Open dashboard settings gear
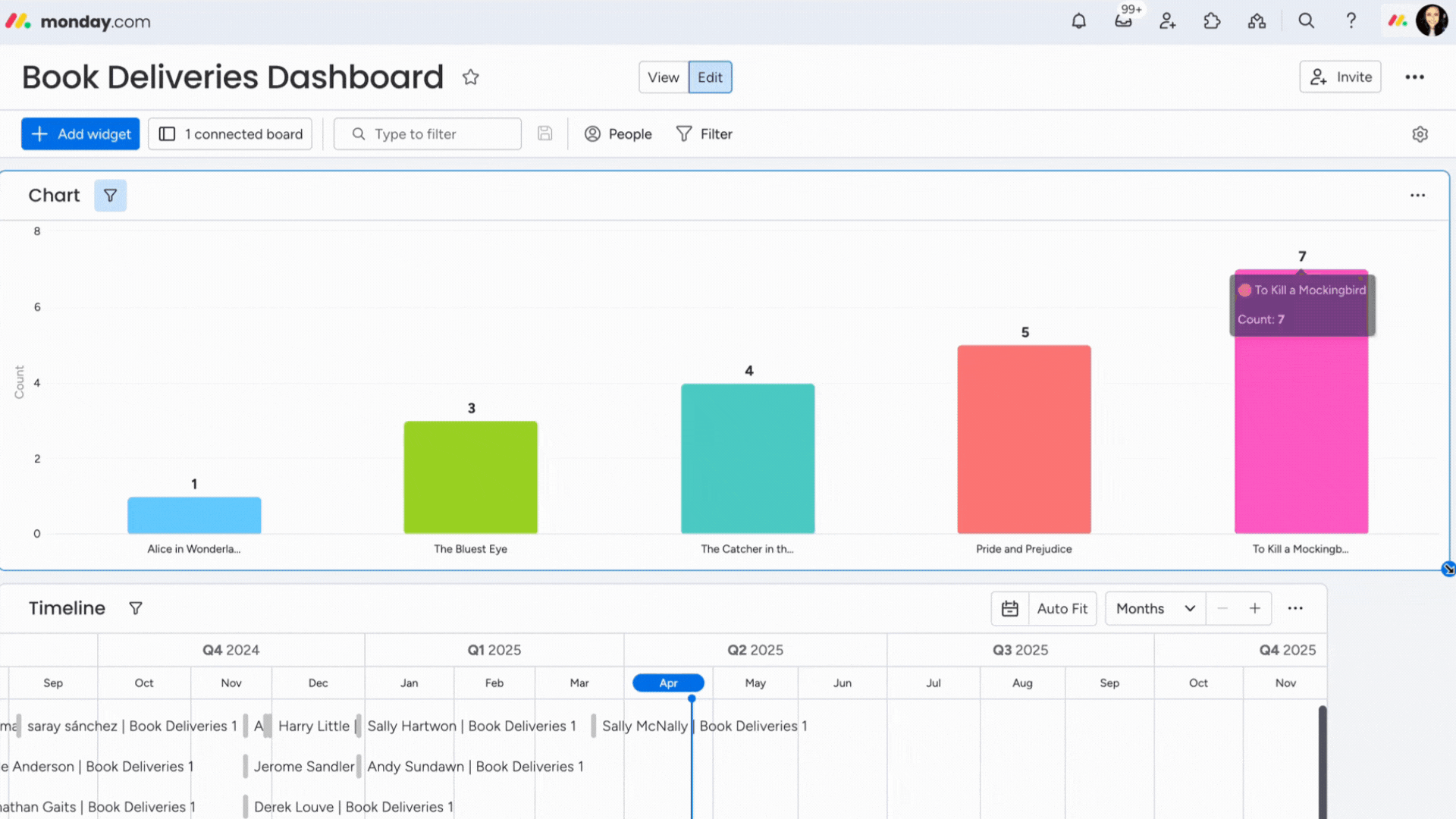 (x=1420, y=134)
